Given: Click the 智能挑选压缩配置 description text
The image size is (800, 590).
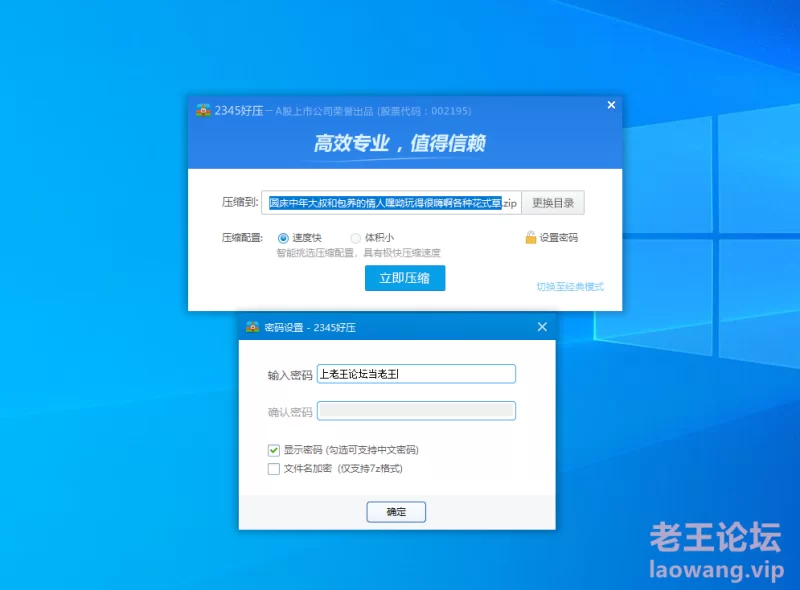Looking at the screenshot, I should [x=358, y=253].
